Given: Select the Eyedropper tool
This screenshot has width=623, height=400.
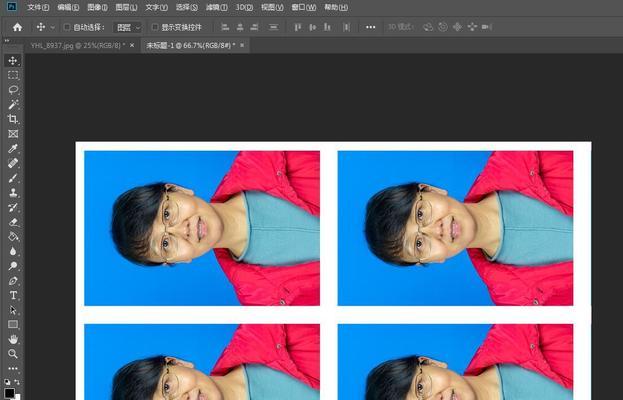Looking at the screenshot, I should (13, 149).
